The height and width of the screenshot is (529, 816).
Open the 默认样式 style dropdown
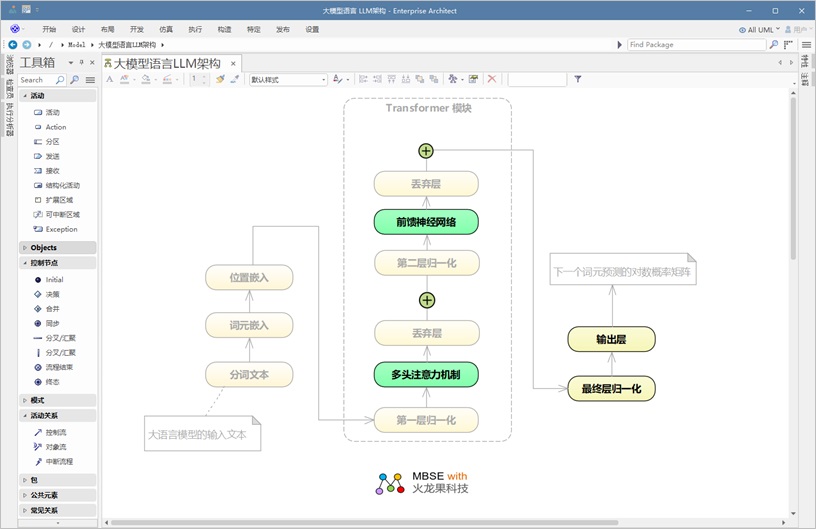(288, 80)
